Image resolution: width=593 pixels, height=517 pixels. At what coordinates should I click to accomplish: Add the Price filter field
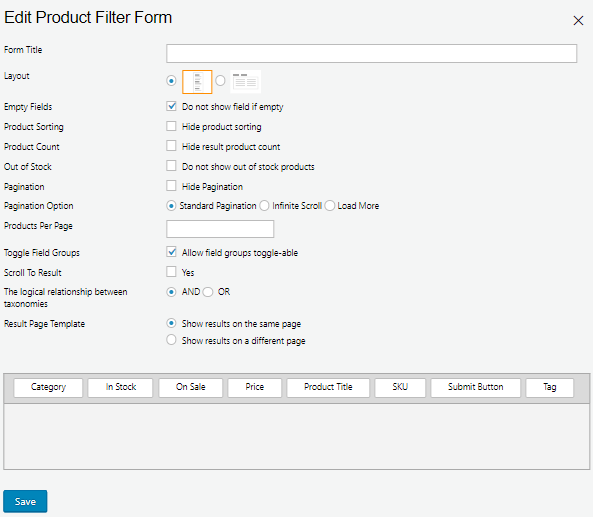(255, 388)
